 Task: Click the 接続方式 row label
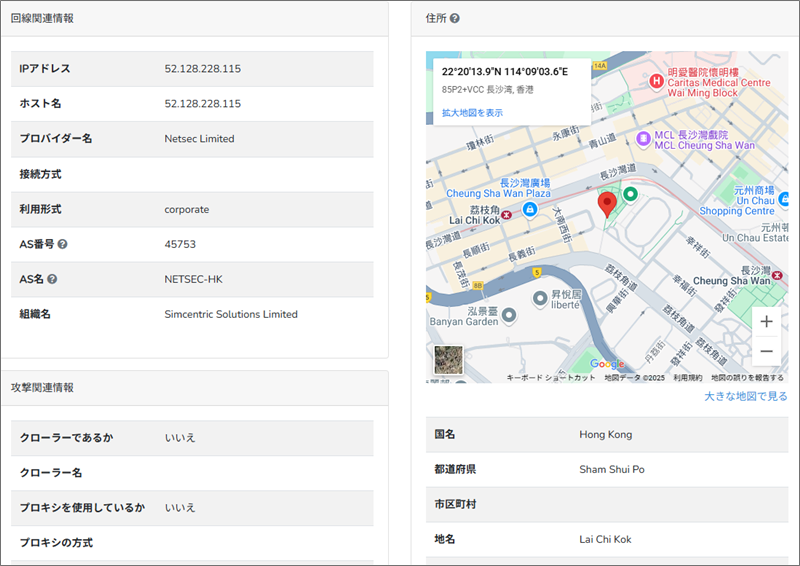pos(40,175)
